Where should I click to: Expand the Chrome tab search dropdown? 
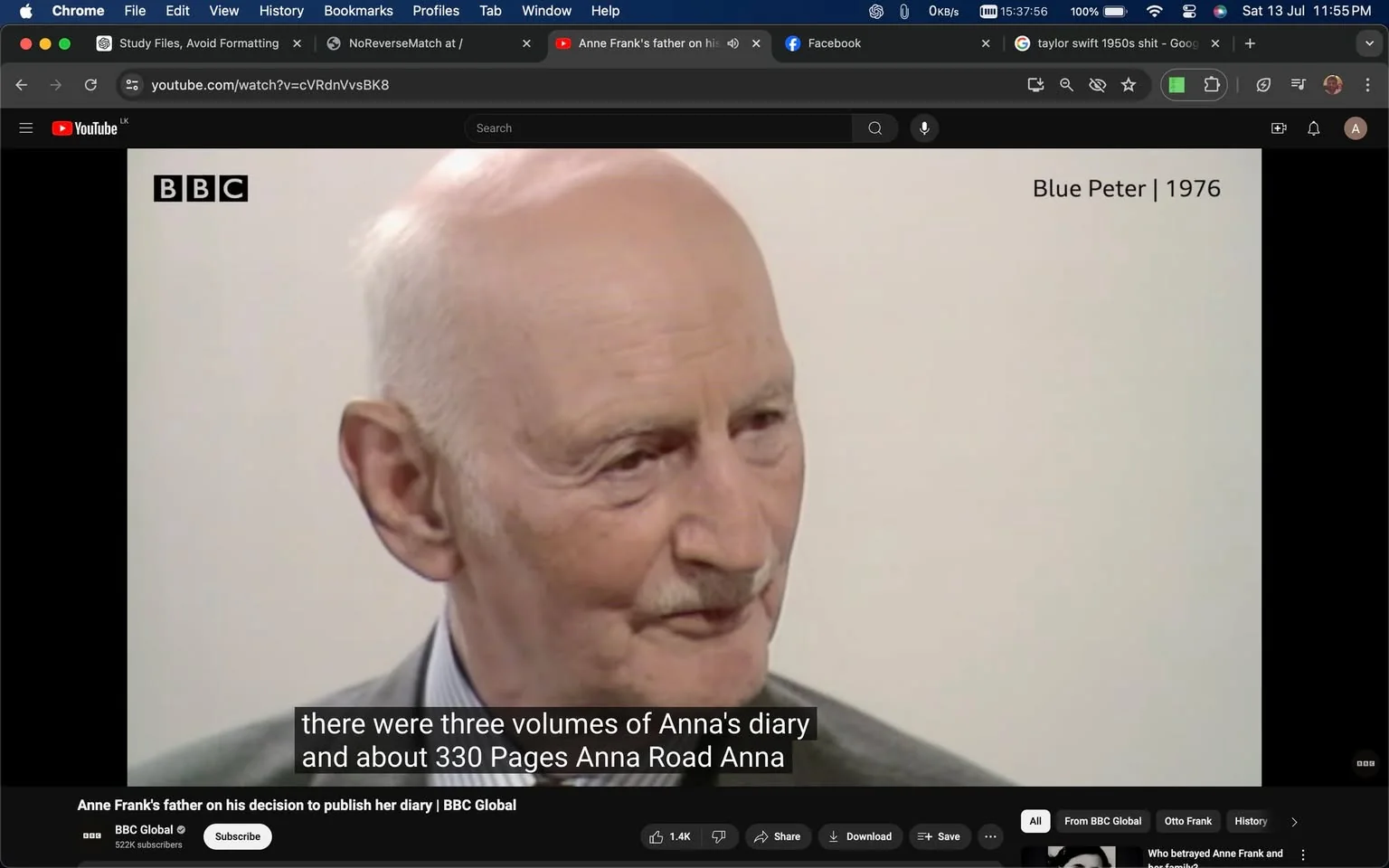pos(1369,43)
